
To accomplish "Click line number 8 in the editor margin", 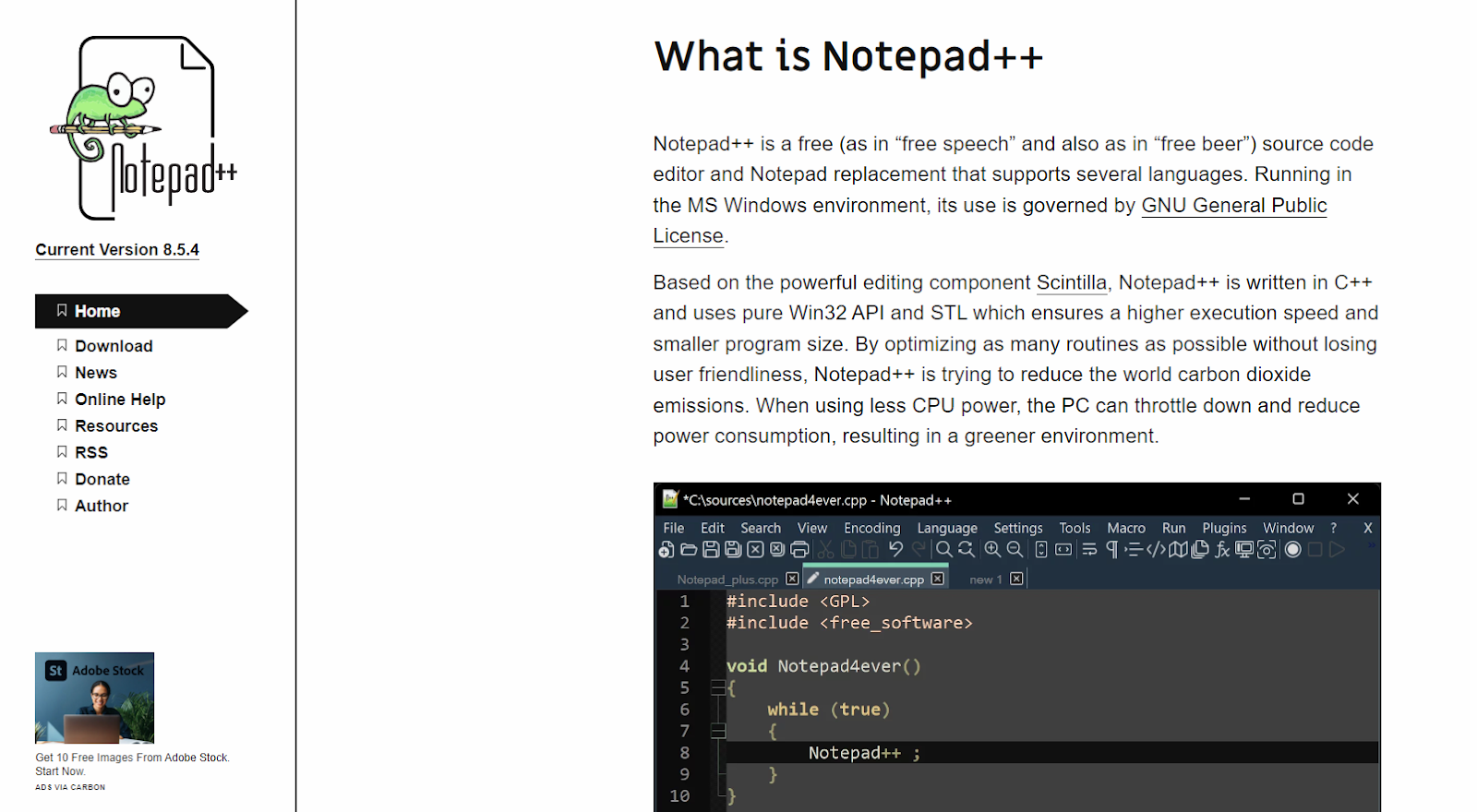I will click(x=685, y=753).
